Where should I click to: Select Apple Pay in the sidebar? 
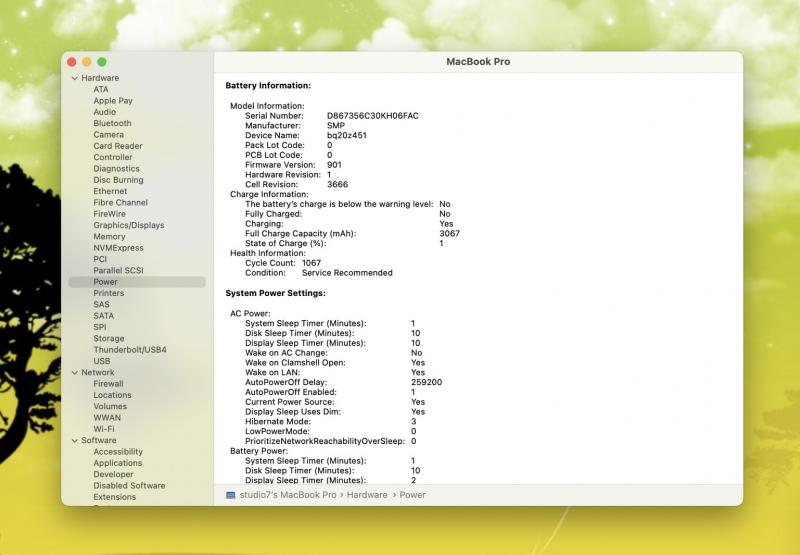pos(113,100)
